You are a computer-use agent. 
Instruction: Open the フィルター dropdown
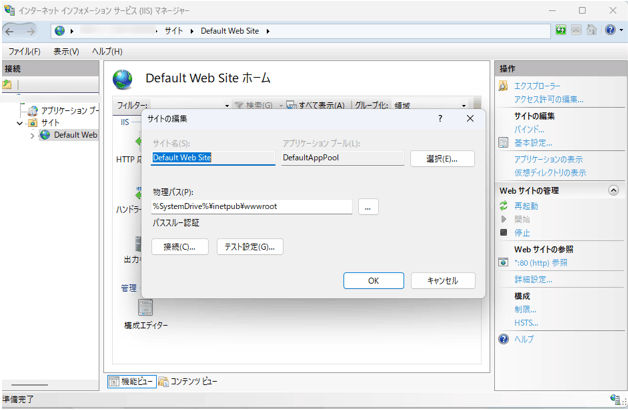coord(227,106)
